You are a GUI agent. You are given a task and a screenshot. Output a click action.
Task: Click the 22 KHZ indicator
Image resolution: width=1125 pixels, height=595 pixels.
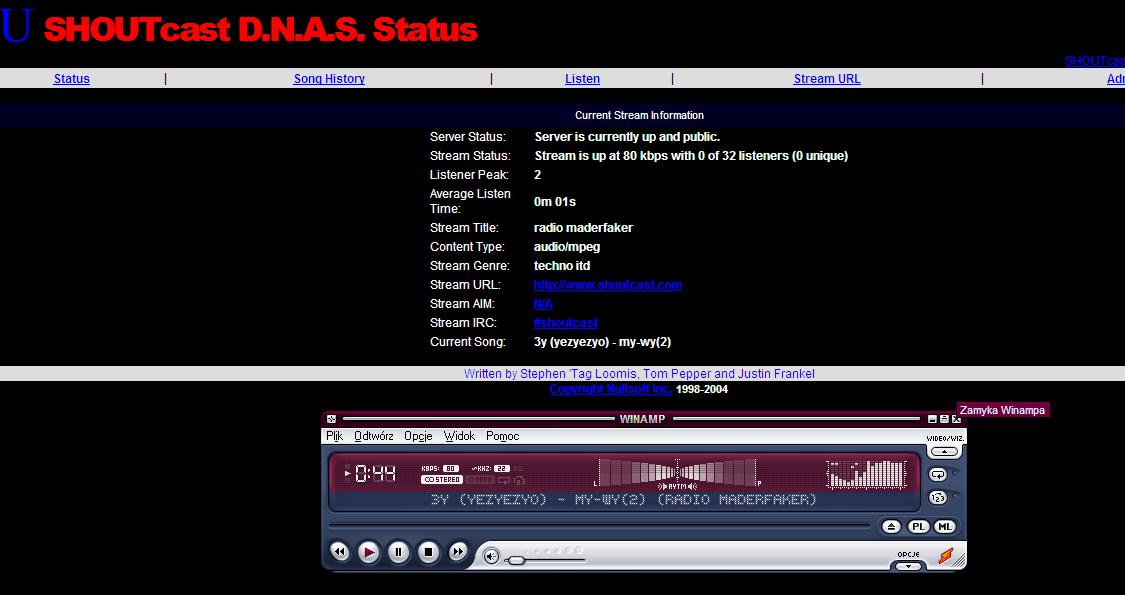(502, 469)
